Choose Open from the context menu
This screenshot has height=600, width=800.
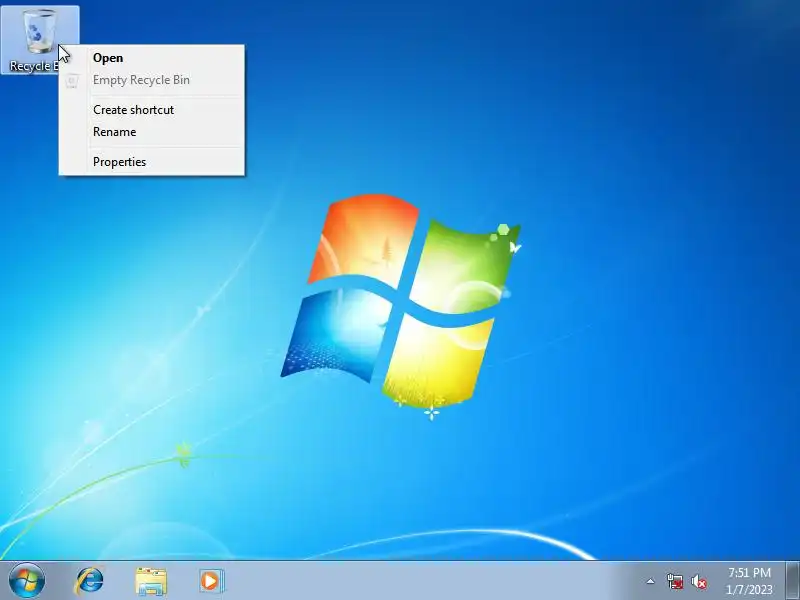pyautogui.click(x=152, y=58)
